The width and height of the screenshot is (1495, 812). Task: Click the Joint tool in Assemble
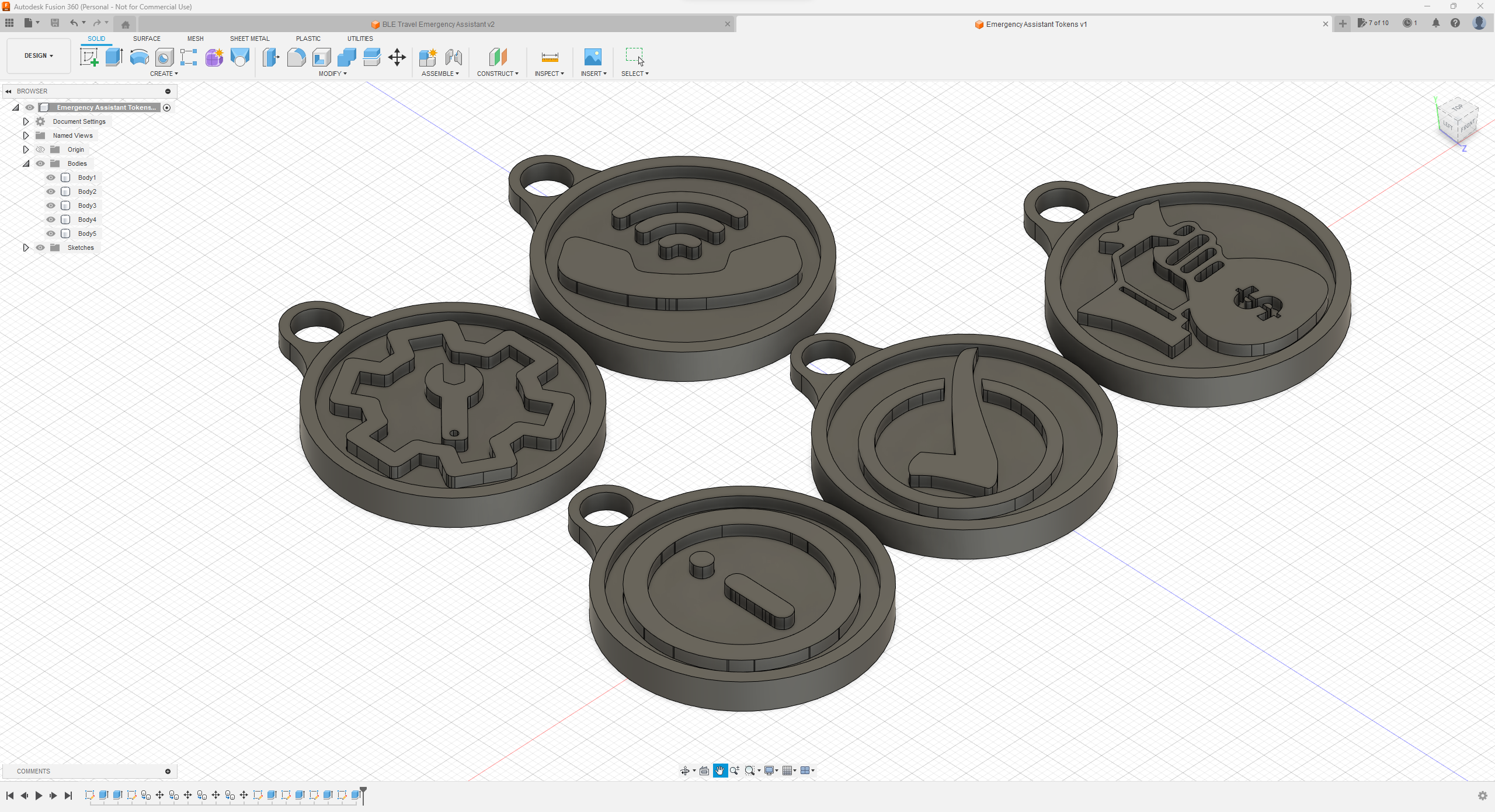[x=454, y=57]
